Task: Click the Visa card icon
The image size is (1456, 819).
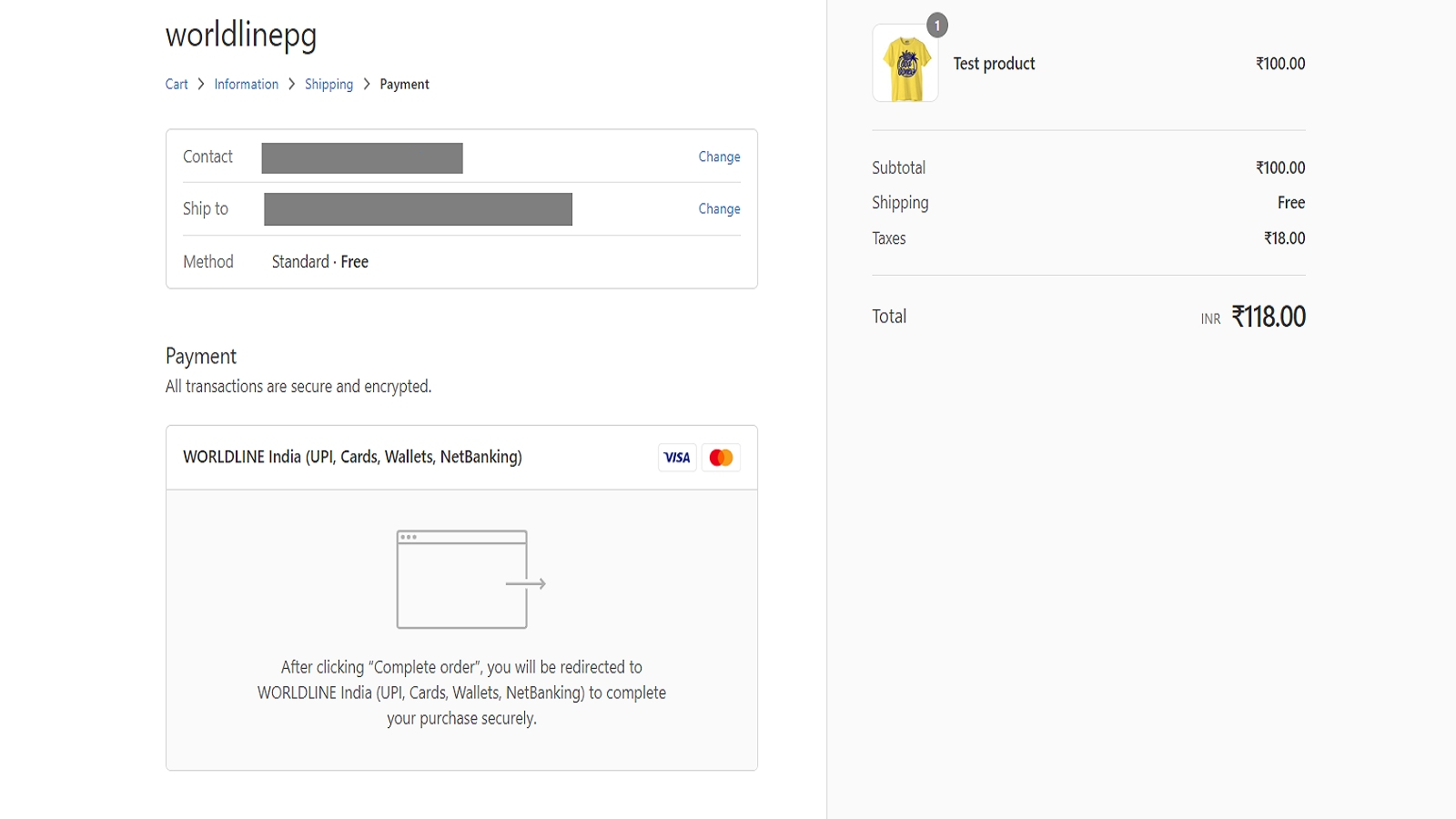Action: point(677,458)
